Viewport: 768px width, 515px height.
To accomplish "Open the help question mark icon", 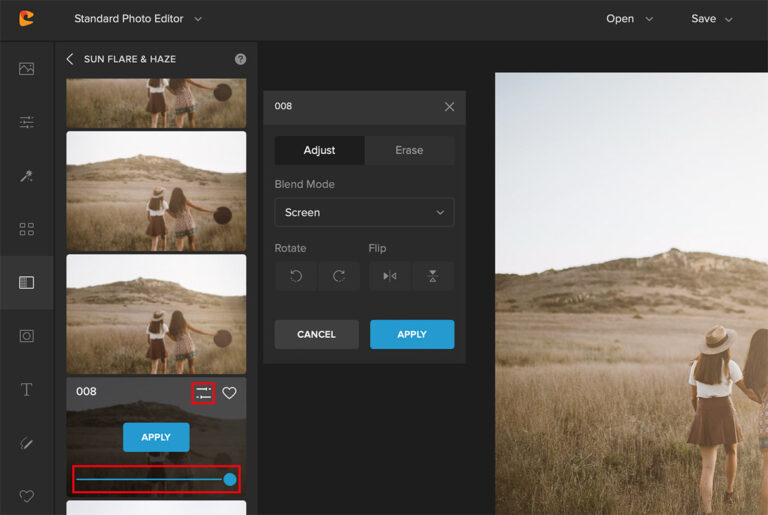I will 240,59.
